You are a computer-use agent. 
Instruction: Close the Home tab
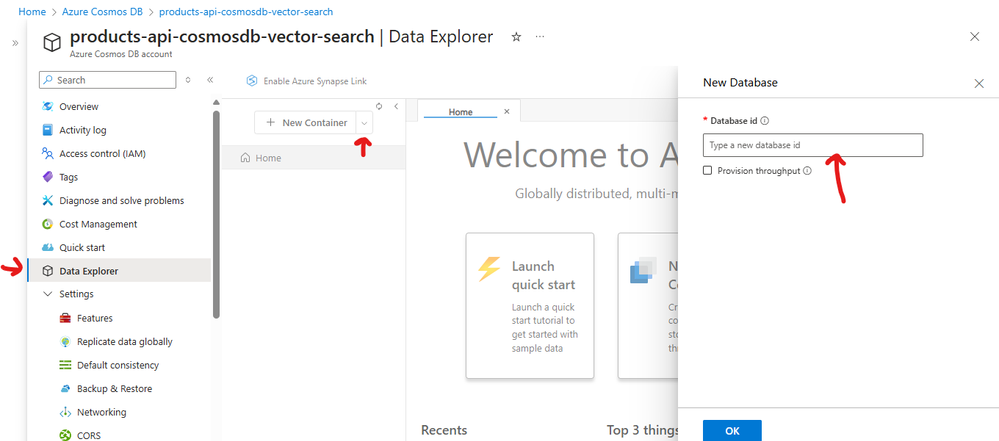(507, 112)
